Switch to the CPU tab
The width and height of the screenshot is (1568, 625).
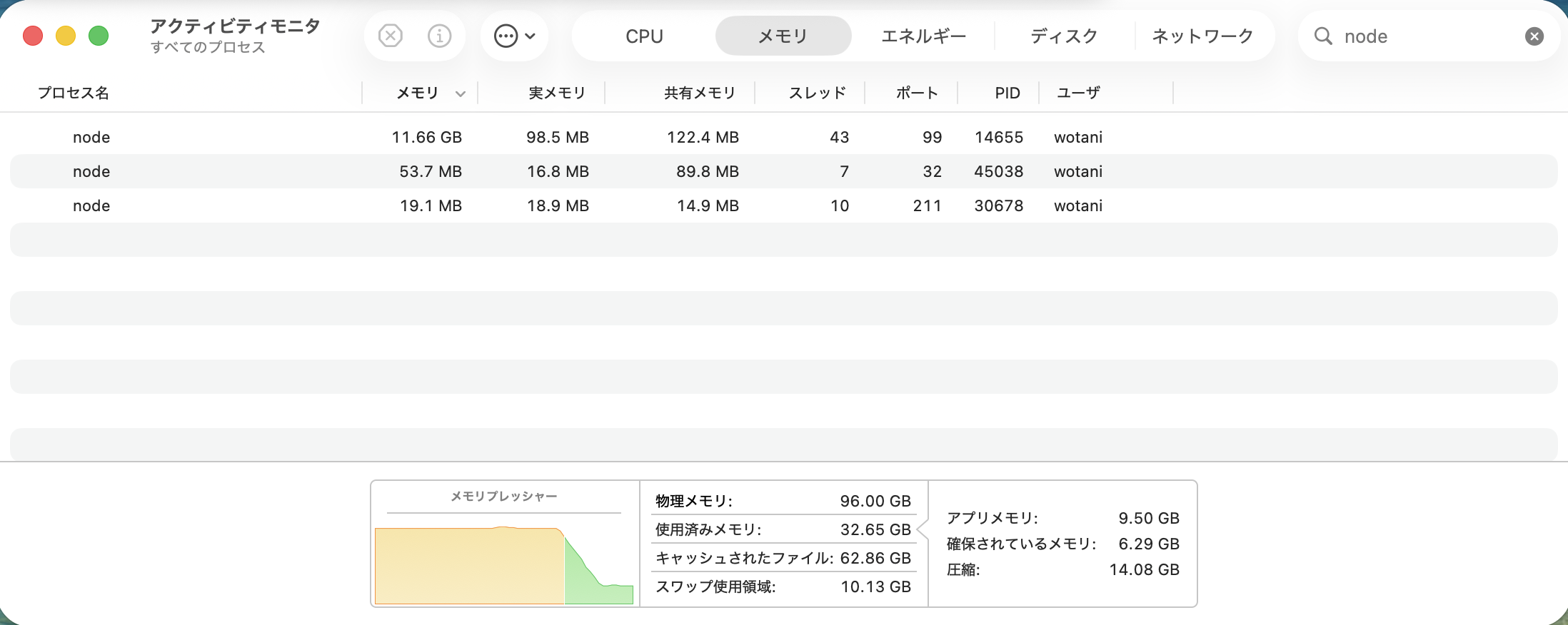(644, 36)
